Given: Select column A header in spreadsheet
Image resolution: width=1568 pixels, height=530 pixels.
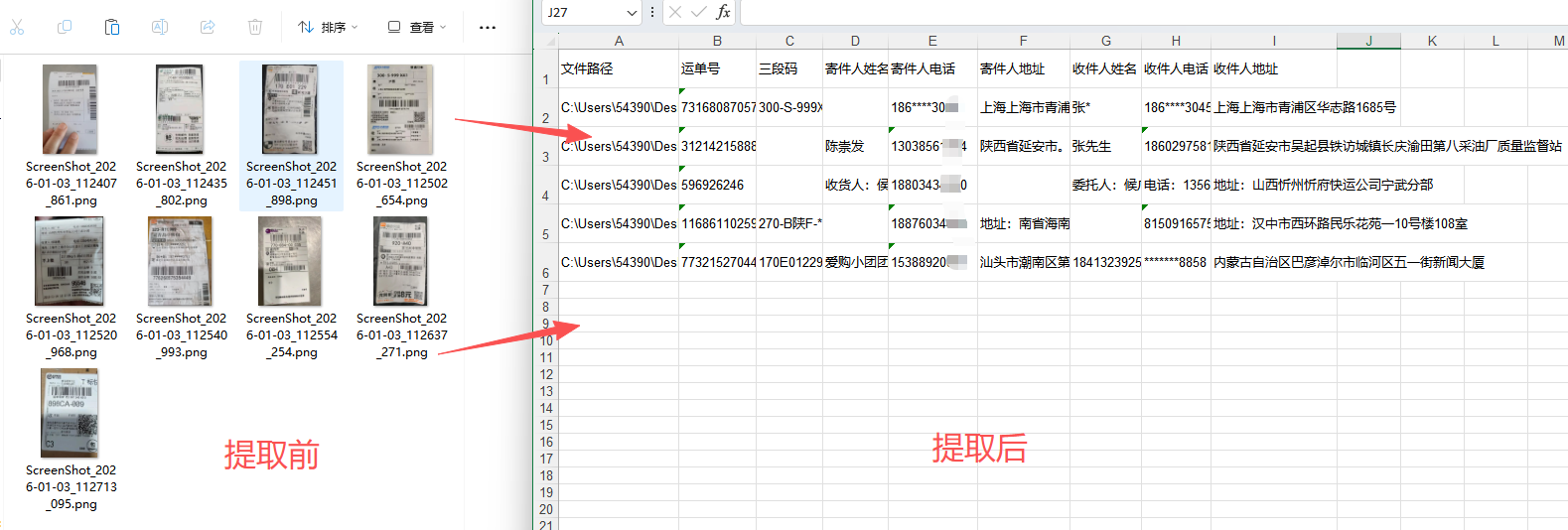Looking at the screenshot, I should click(619, 41).
